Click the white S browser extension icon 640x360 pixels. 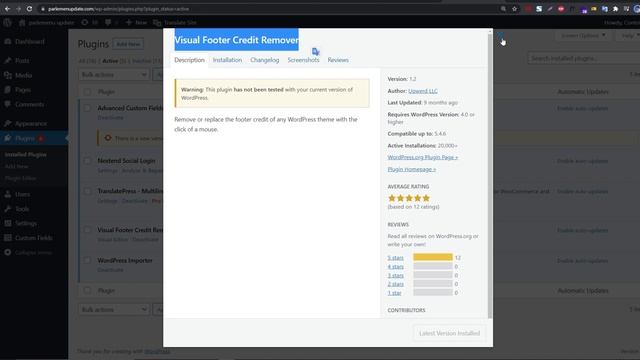click(x=539, y=9)
